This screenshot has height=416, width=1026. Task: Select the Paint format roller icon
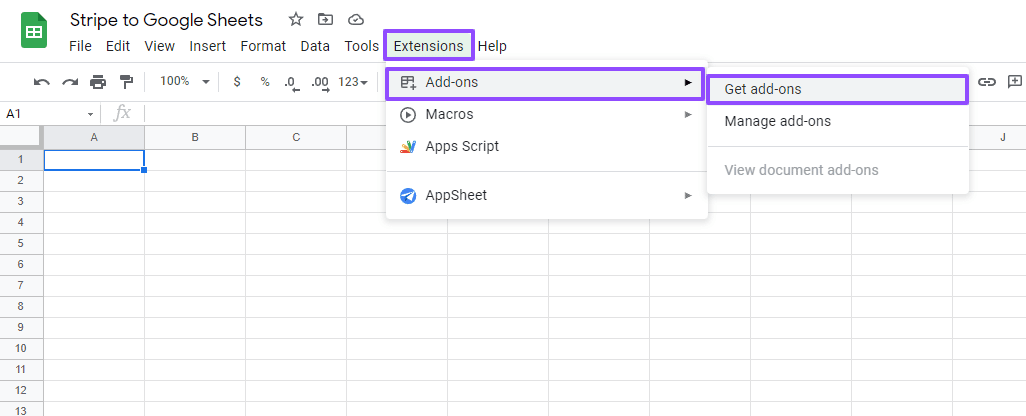[x=126, y=82]
